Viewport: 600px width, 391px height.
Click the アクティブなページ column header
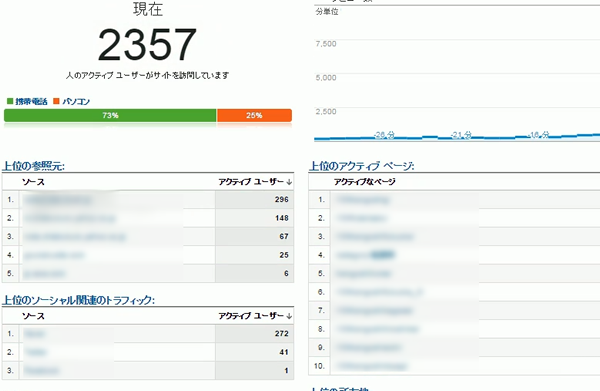click(x=365, y=182)
